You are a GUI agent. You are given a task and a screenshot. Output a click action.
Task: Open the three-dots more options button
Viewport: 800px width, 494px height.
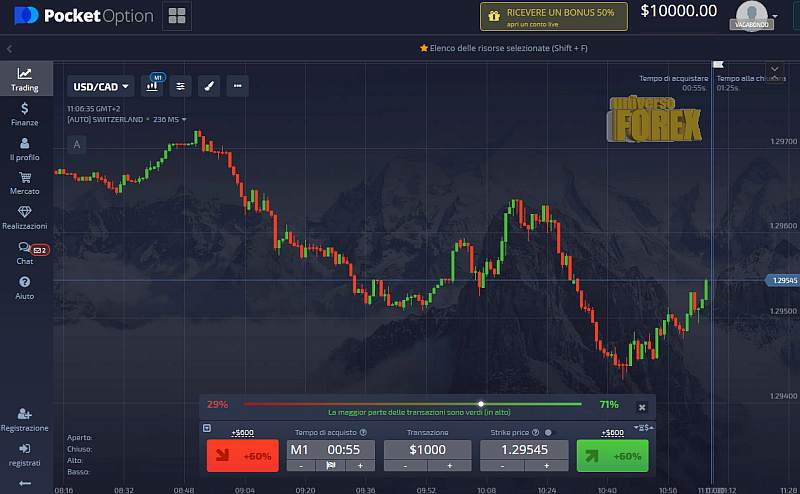[237, 86]
